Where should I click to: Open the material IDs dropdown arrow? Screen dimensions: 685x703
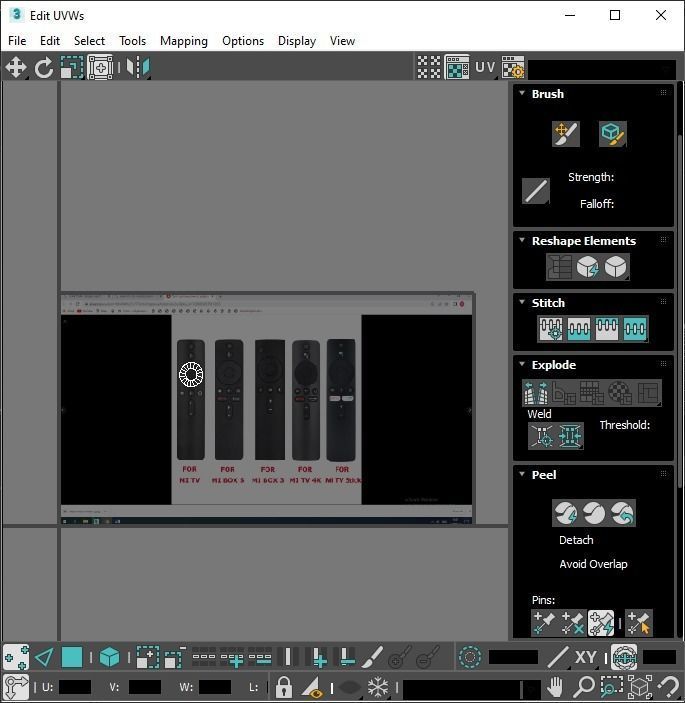pyautogui.click(x=530, y=688)
